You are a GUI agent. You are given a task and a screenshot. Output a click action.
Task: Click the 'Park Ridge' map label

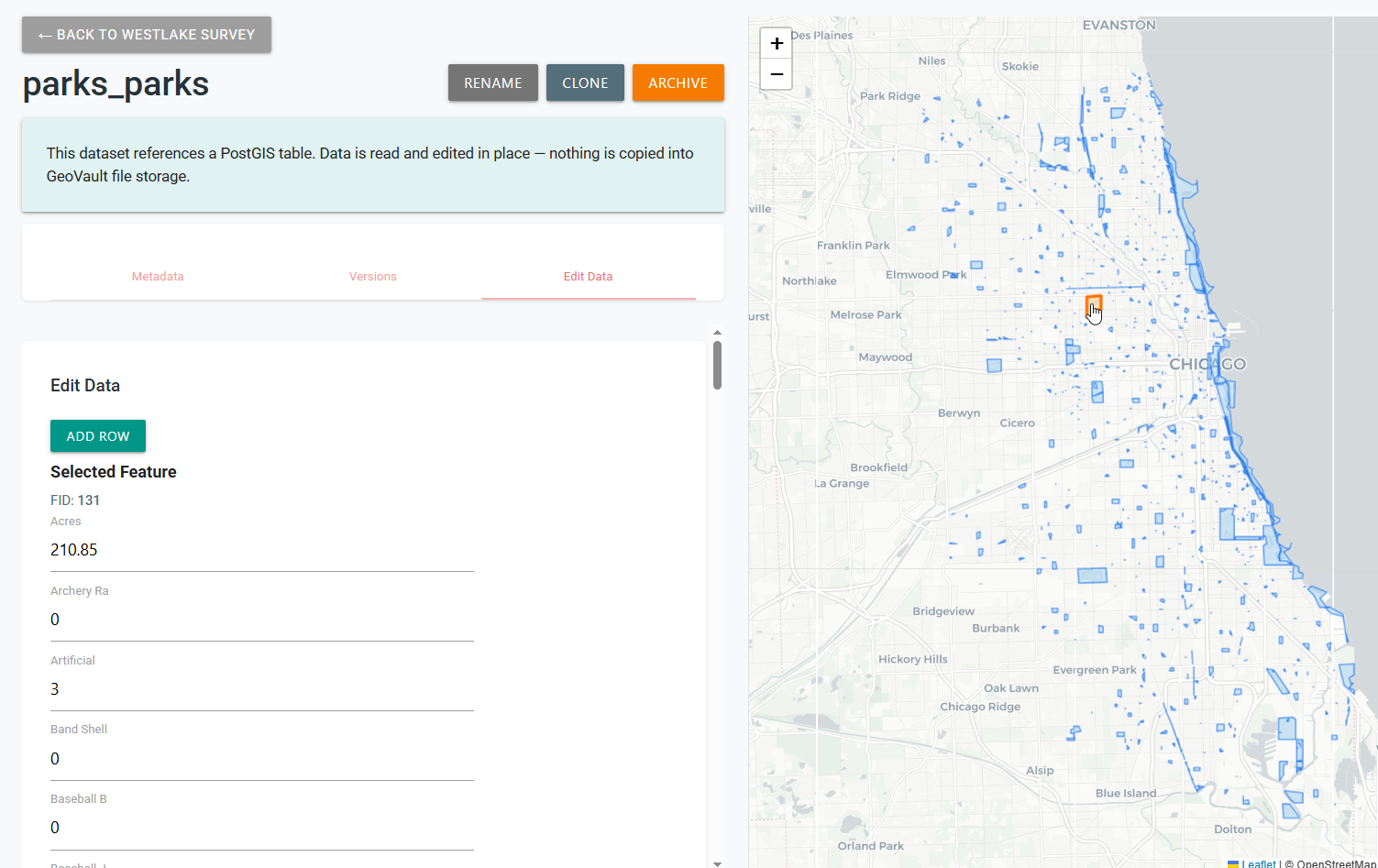(x=890, y=96)
